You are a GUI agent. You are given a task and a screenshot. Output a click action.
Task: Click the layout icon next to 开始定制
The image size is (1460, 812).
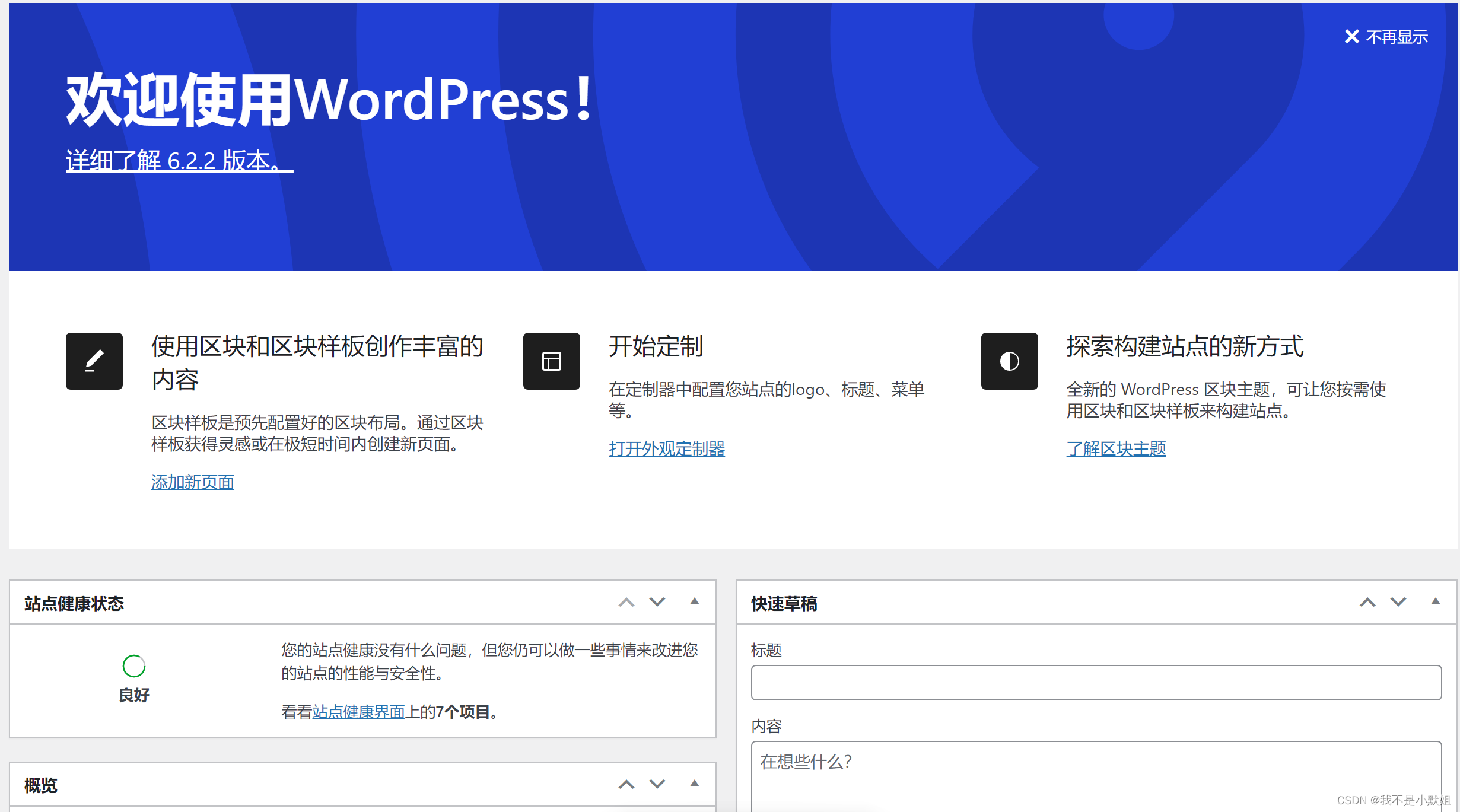click(x=551, y=361)
